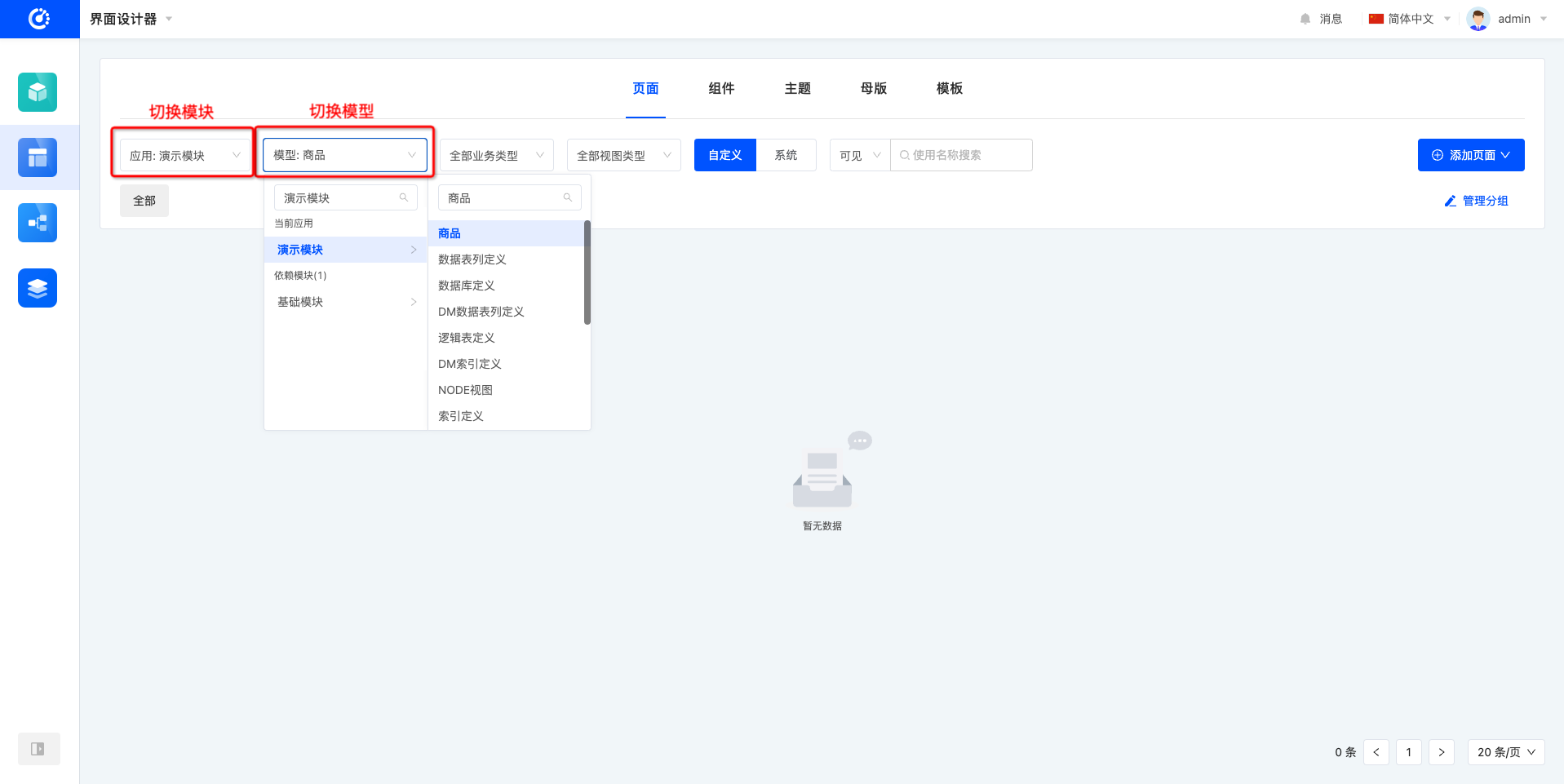Screen dimensions: 1564x784
Task: Open the interface designer layout icon
Action: [x=38, y=157]
